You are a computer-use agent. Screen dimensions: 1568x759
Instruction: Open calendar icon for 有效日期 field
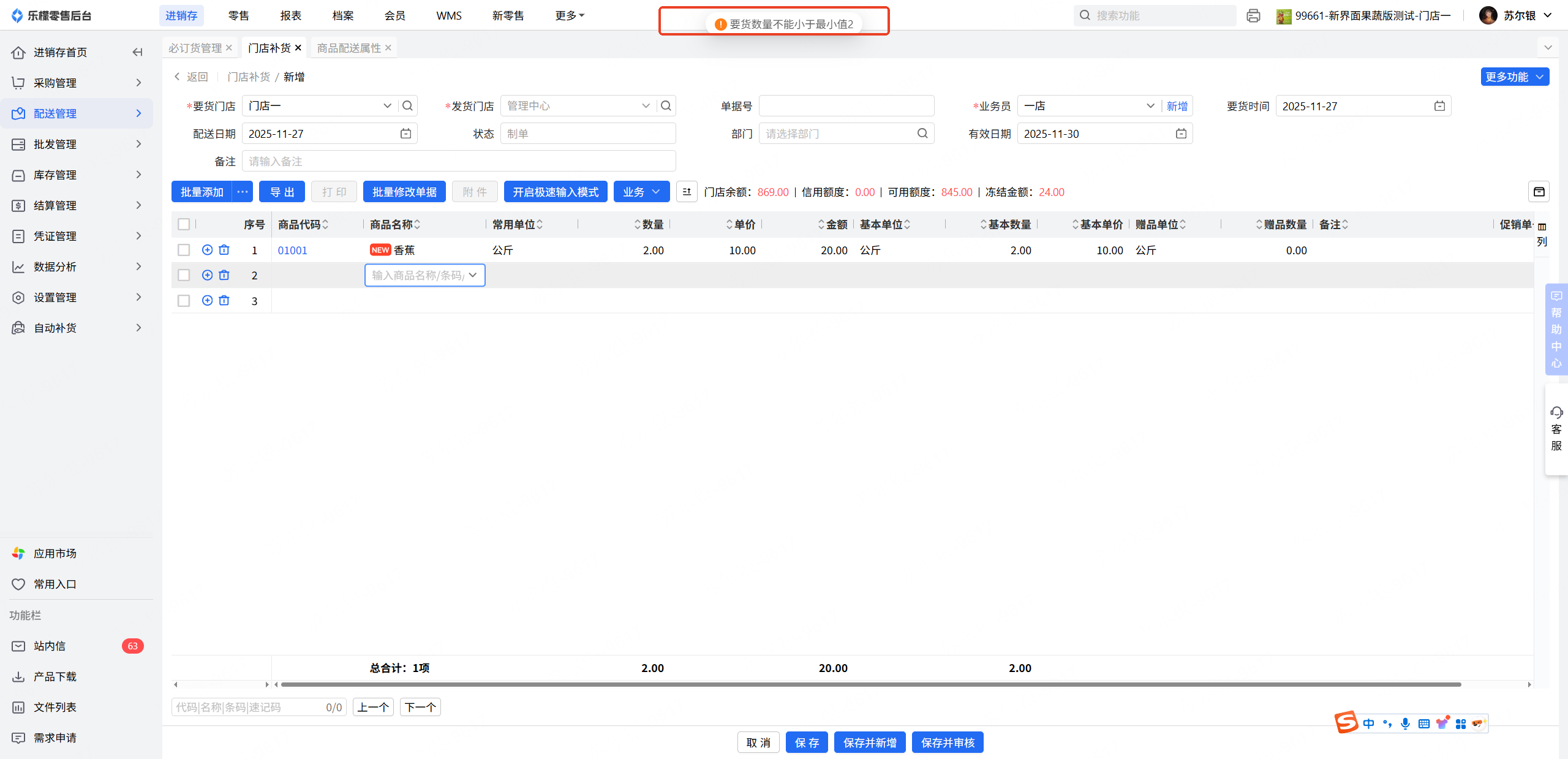(1181, 134)
